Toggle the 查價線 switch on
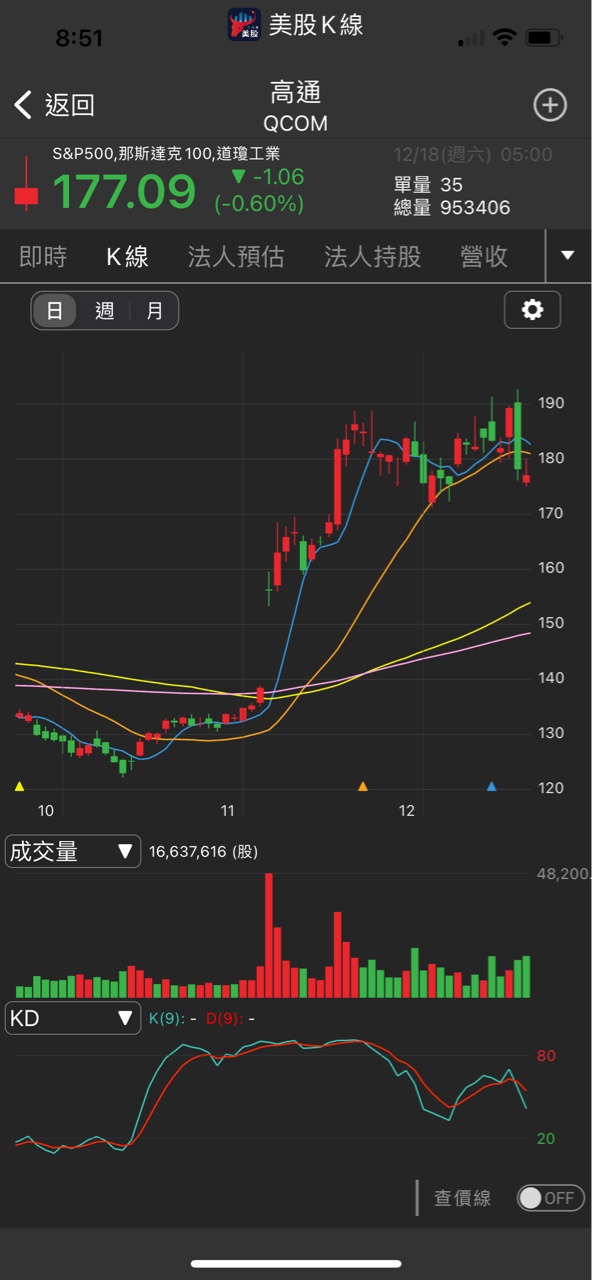This screenshot has width=592, height=1280. point(551,1197)
